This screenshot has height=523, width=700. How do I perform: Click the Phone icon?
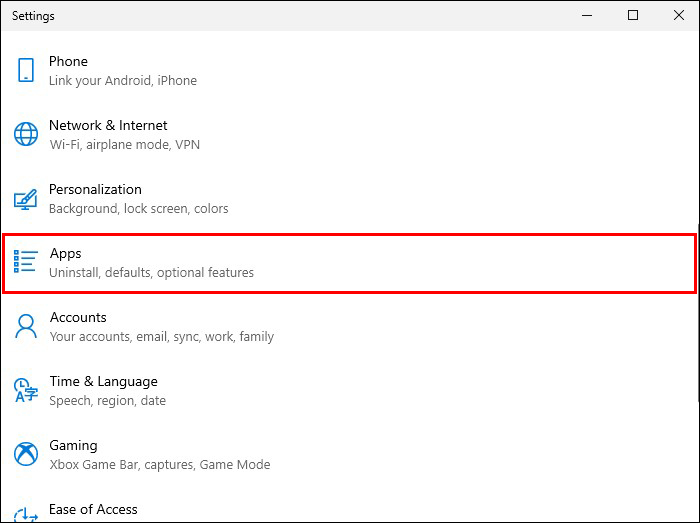point(26,70)
